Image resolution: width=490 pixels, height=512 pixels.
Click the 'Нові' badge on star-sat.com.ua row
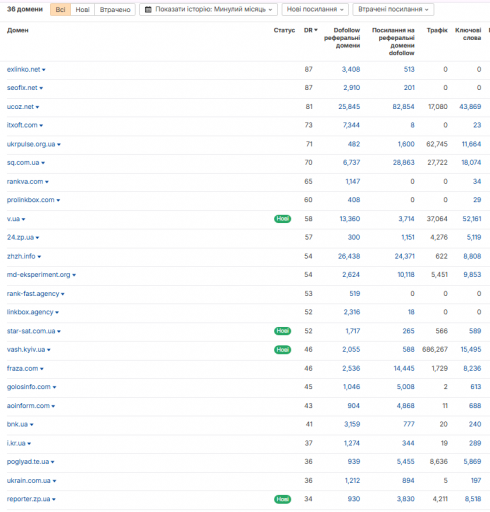pos(282,331)
